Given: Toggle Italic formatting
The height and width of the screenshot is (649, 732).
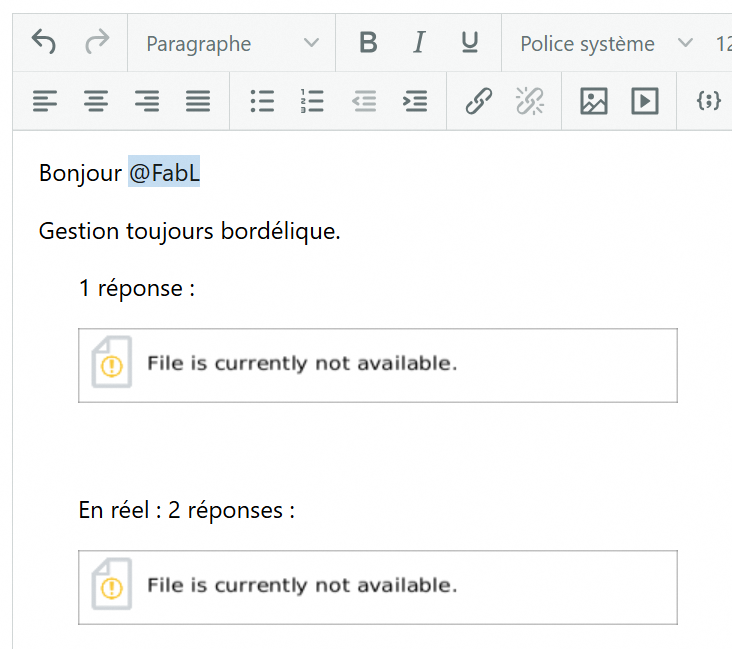Looking at the screenshot, I should (x=419, y=43).
